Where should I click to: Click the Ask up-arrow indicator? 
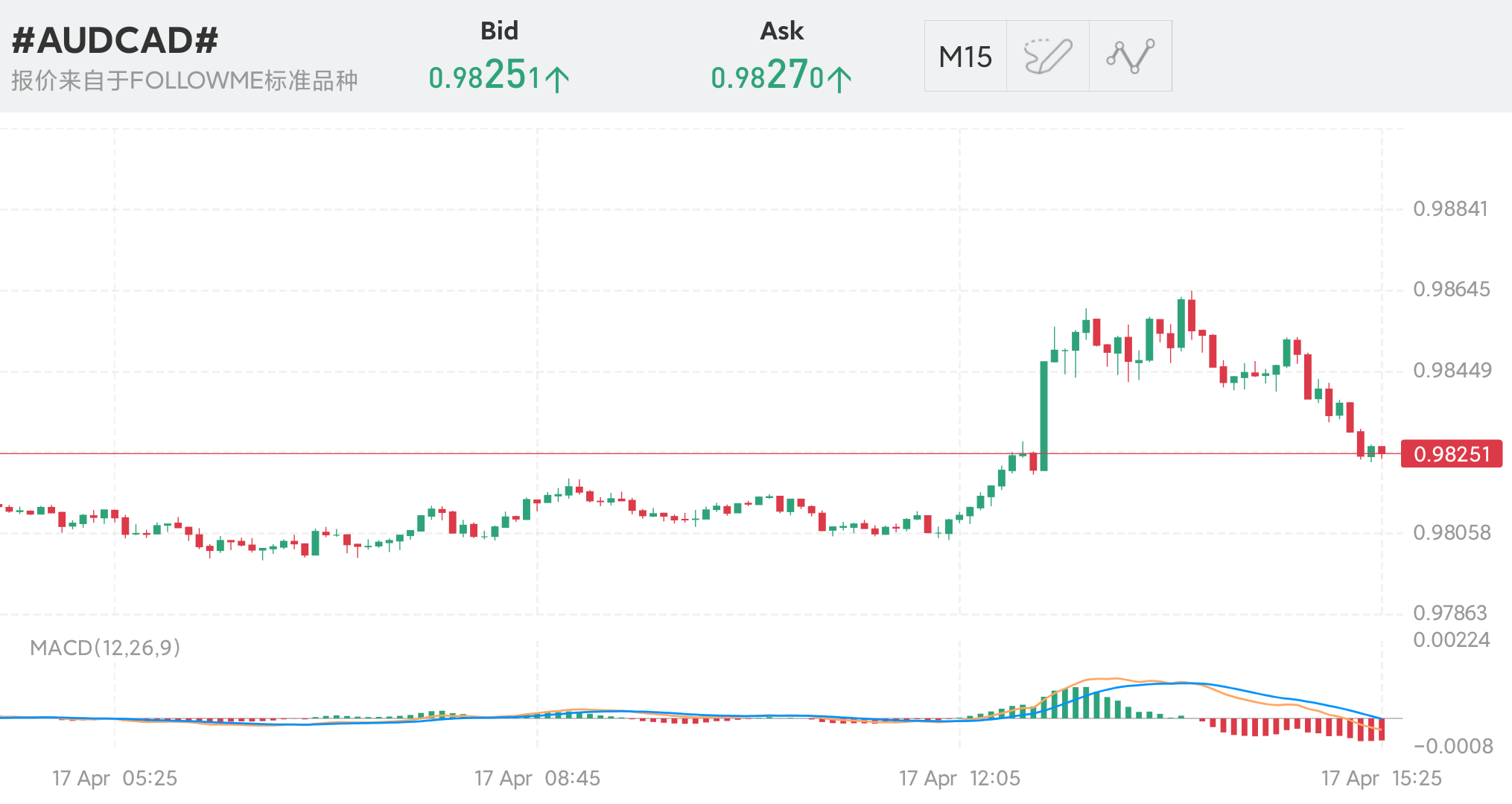839,79
